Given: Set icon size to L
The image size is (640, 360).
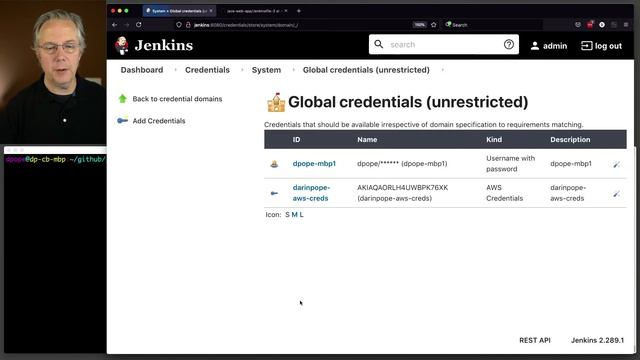Looking at the screenshot, I should pyautogui.click(x=301, y=215).
